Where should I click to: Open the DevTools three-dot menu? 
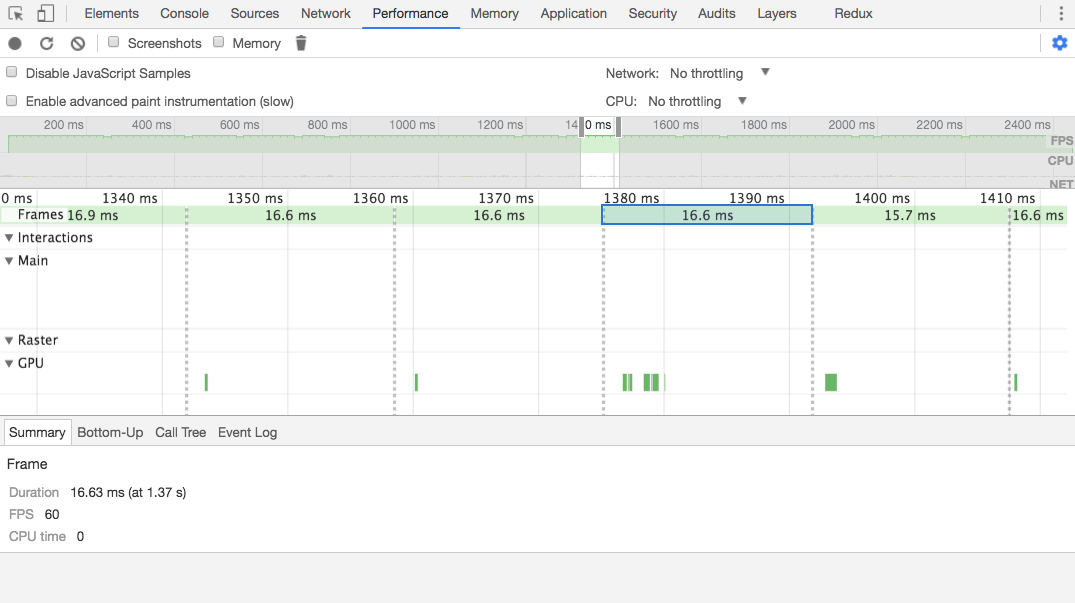(x=1061, y=13)
